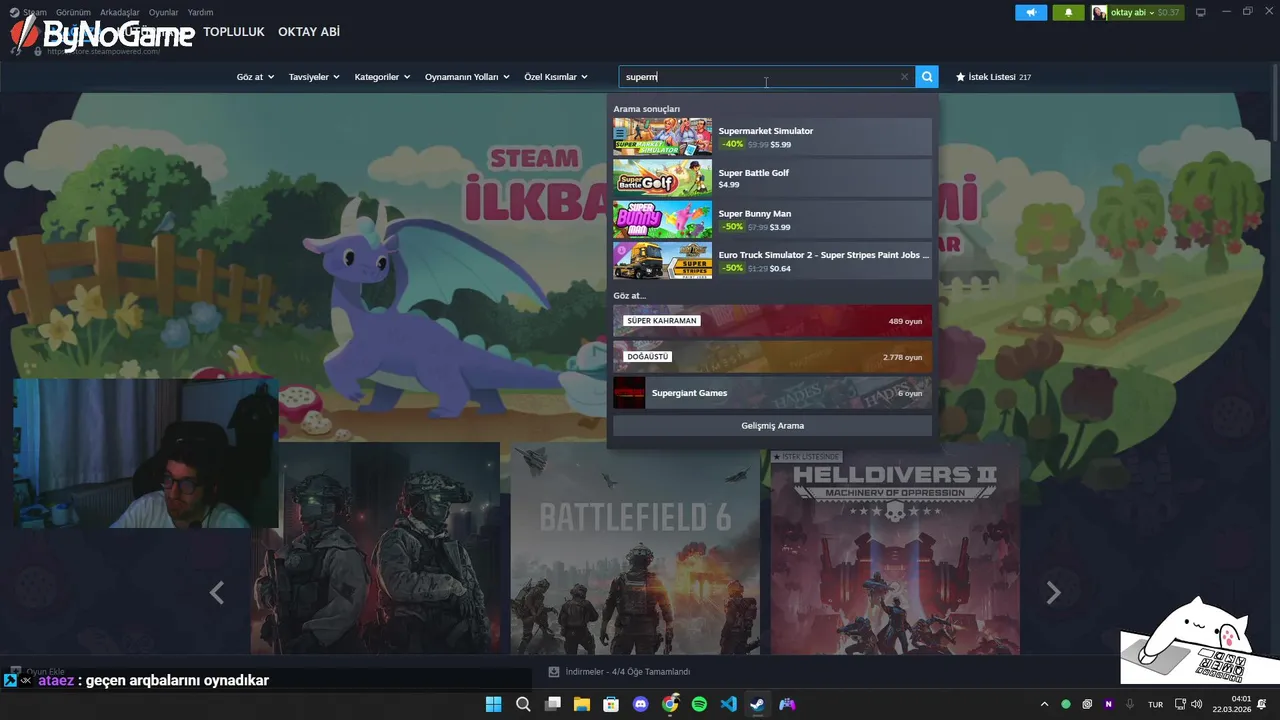Viewport: 1280px width, 720px height.
Task: Open the notification center bell in the tray
Action: pos(1263,704)
